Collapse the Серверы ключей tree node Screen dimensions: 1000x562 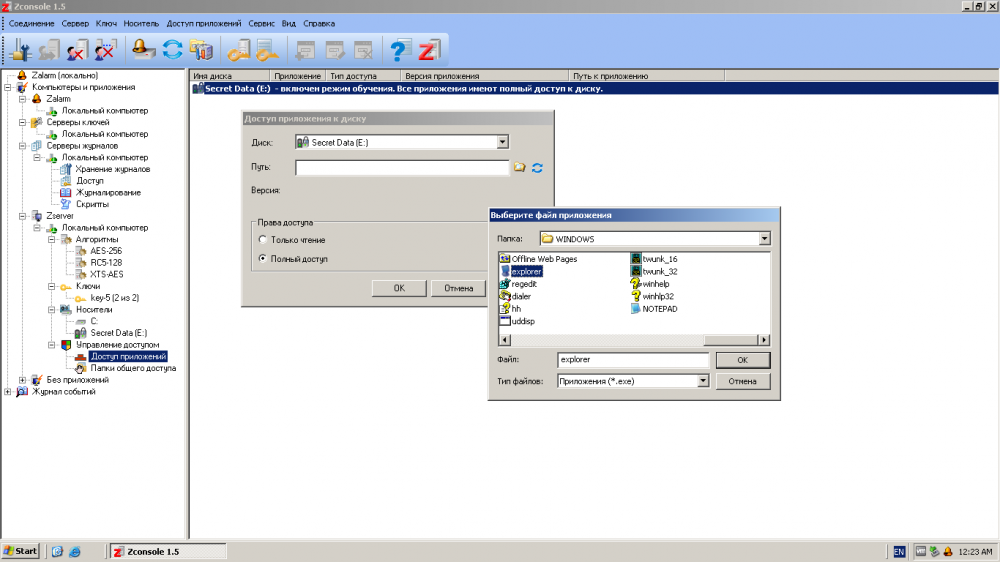(22, 122)
